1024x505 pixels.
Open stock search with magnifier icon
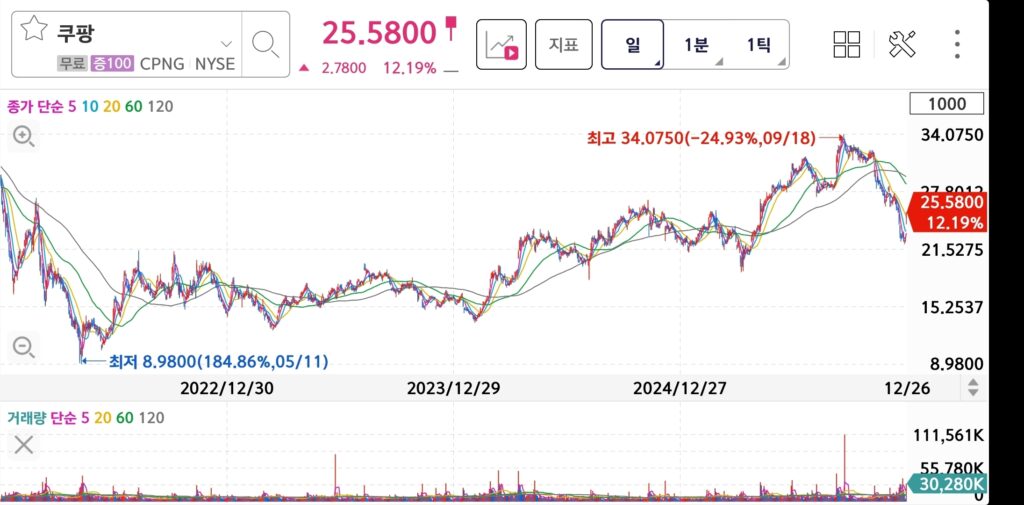[x=265, y=43]
